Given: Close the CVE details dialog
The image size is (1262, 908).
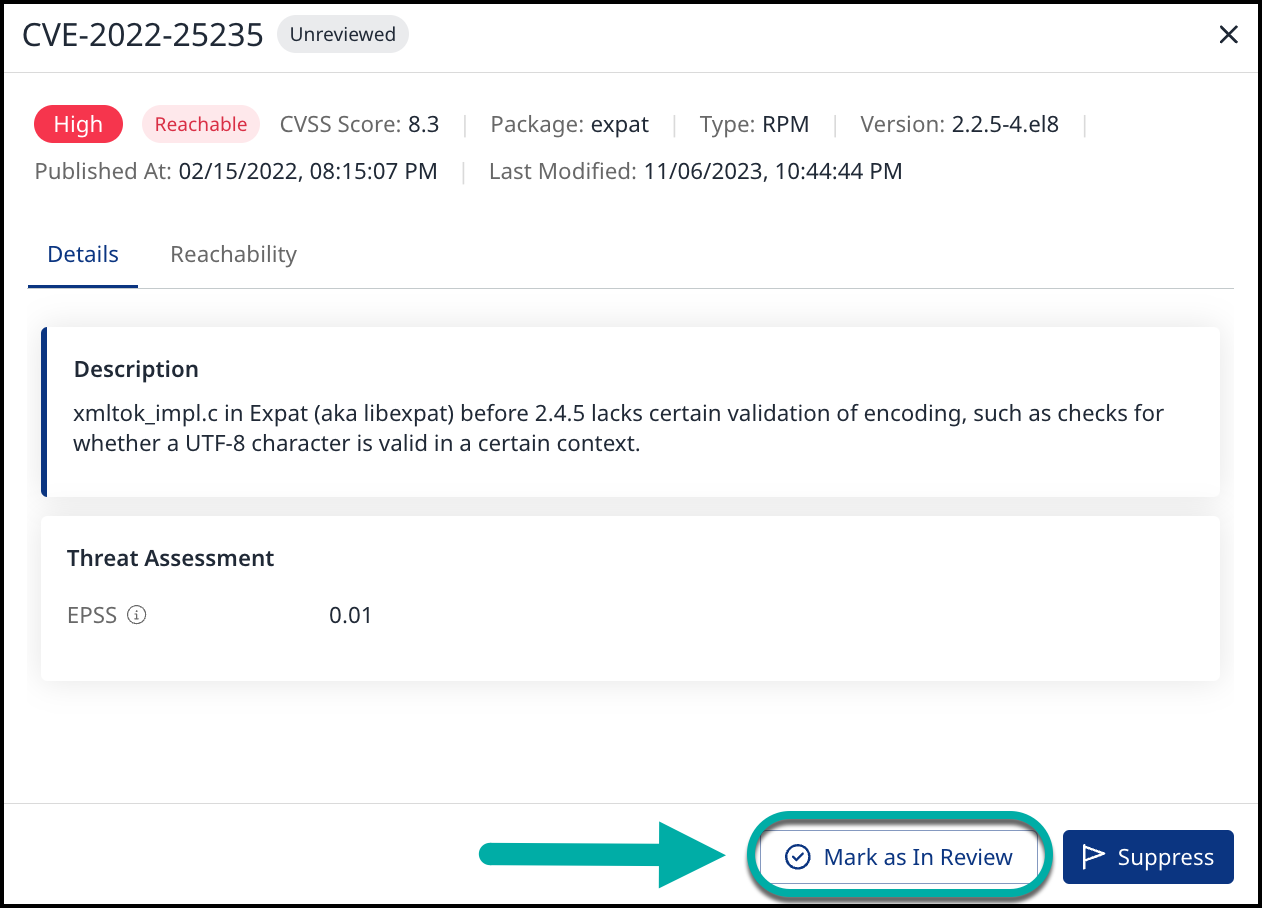Looking at the screenshot, I should click(1228, 35).
